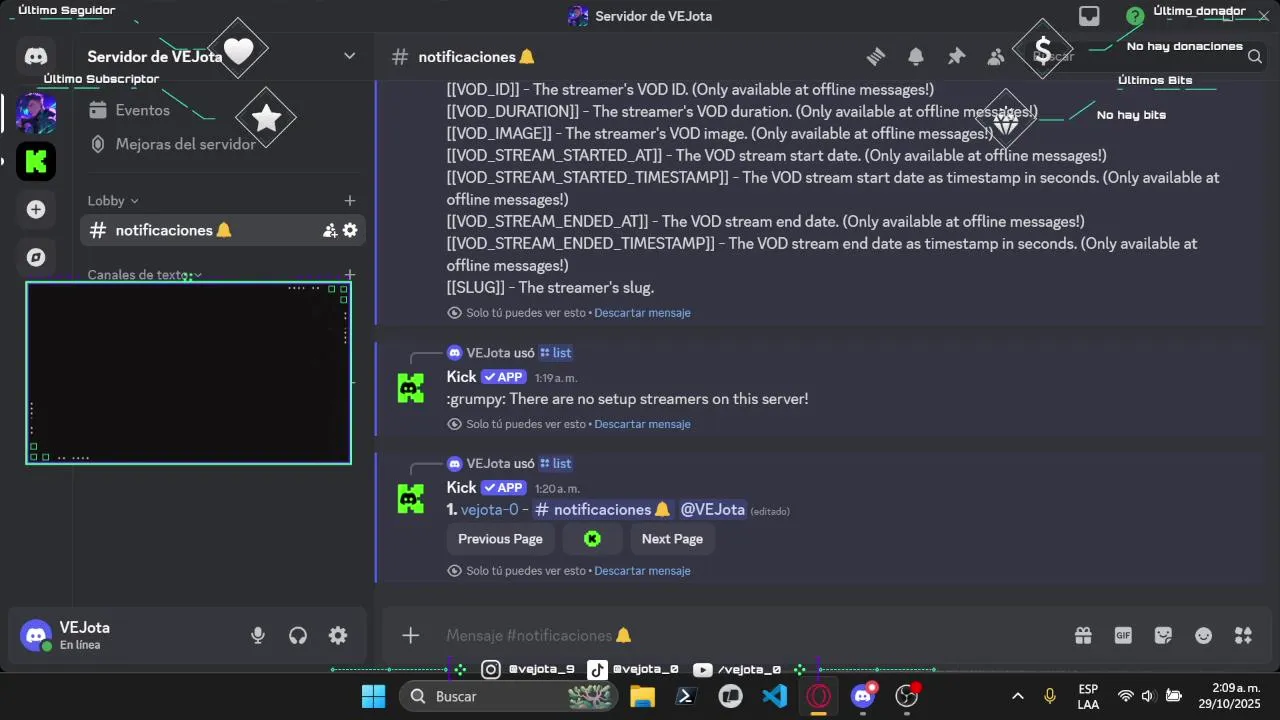This screenshot has height=720, width=1280.
Task: Focus the Windows taskbar Buscar search box
Action: tap(509, 696)
